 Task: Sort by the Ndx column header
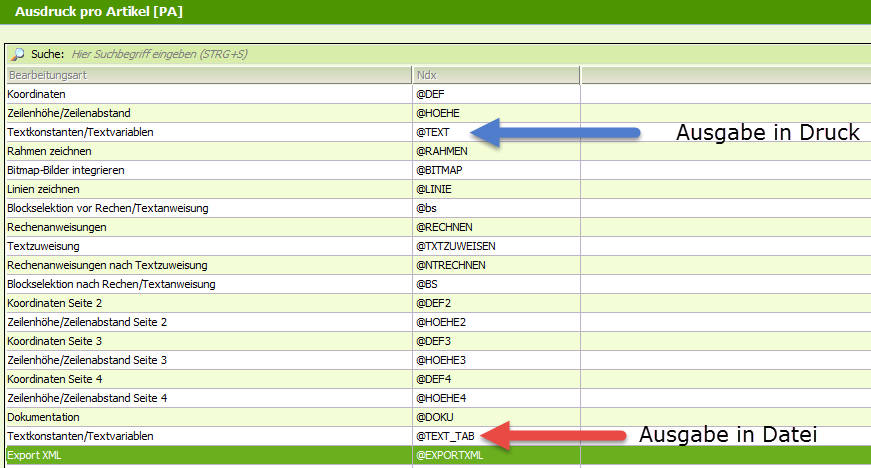click(x=496, y=75)
